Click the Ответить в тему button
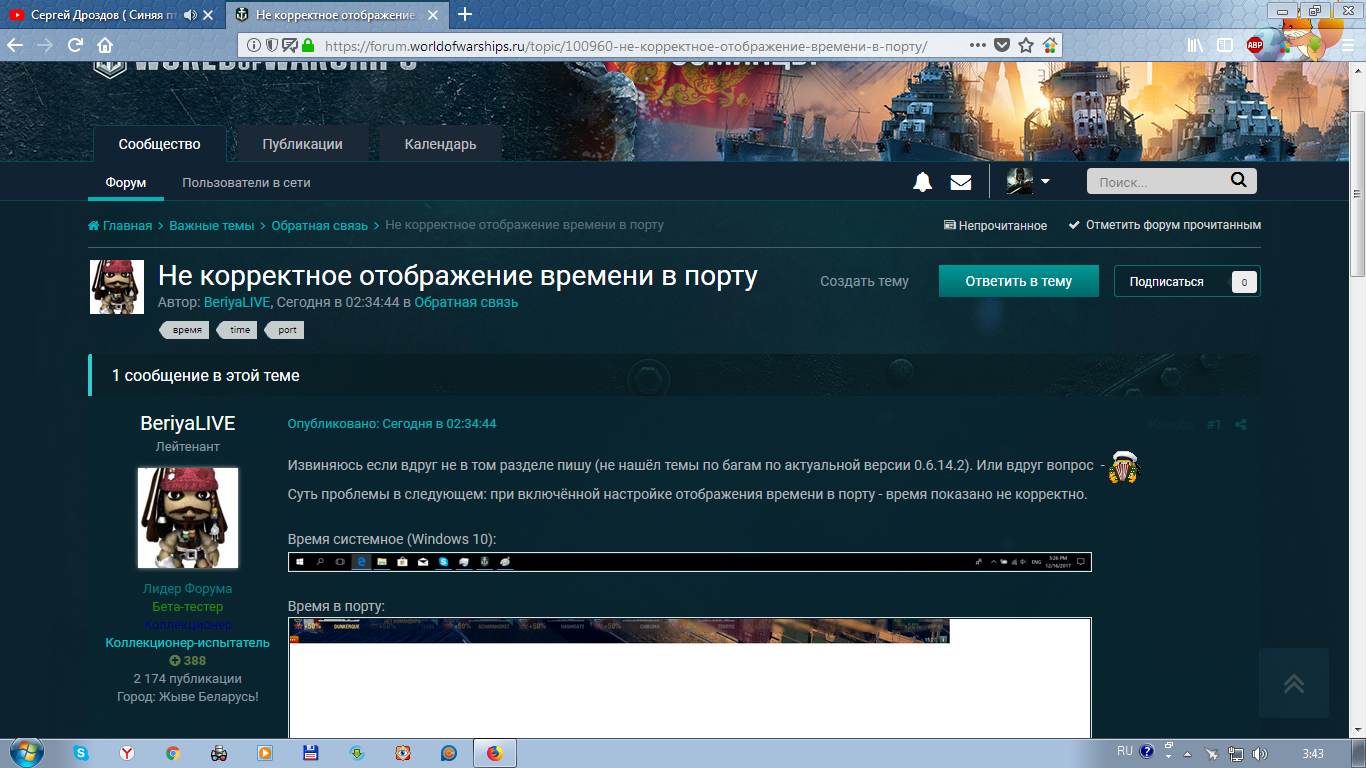 coord(1018,282)
